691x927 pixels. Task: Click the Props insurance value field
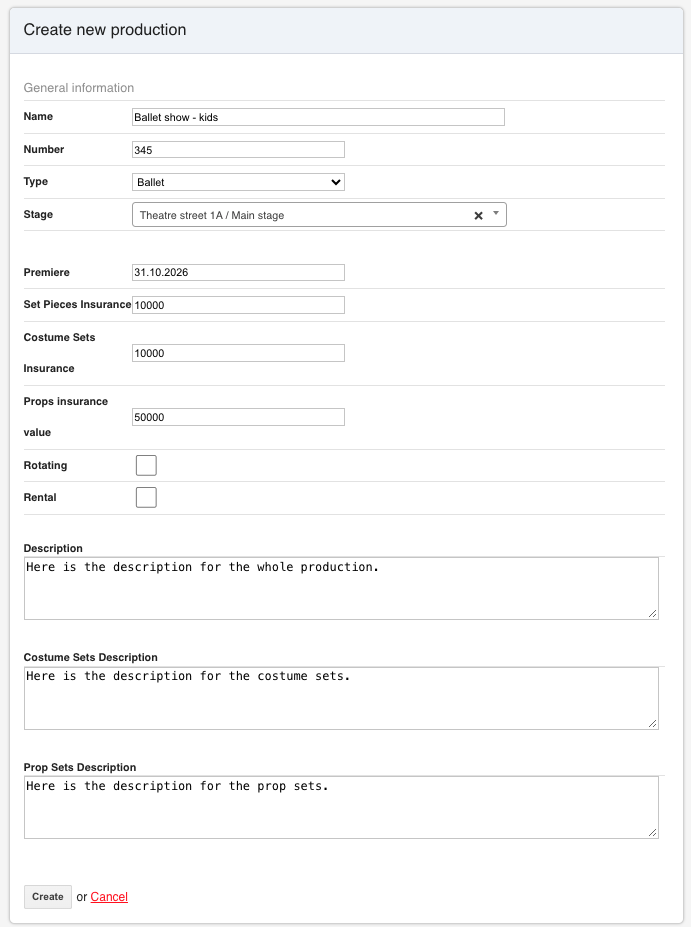[238, 417]
